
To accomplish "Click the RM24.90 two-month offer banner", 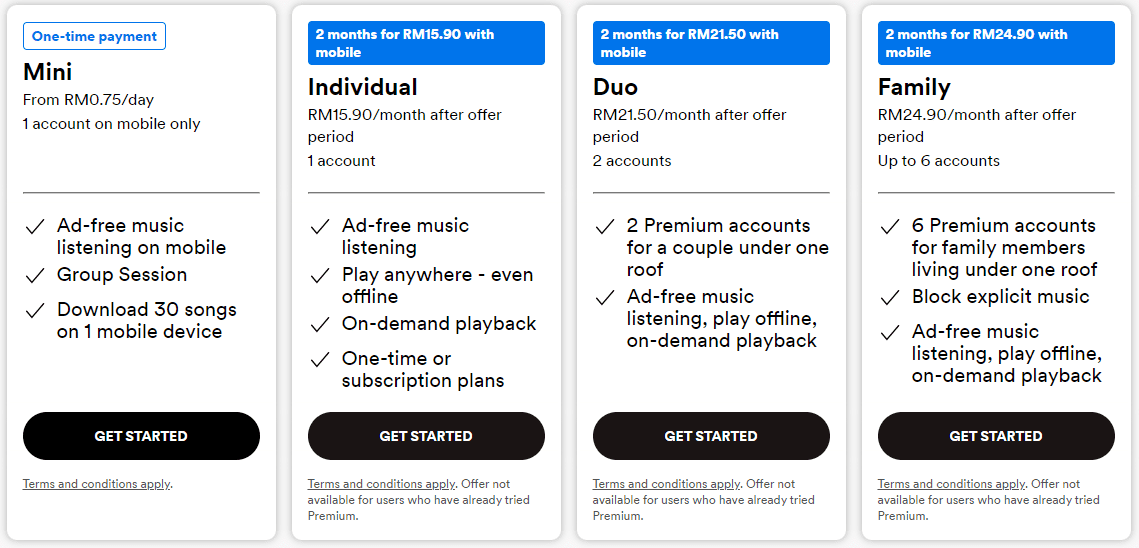I will pyautogui.click(x=996, y=43).
